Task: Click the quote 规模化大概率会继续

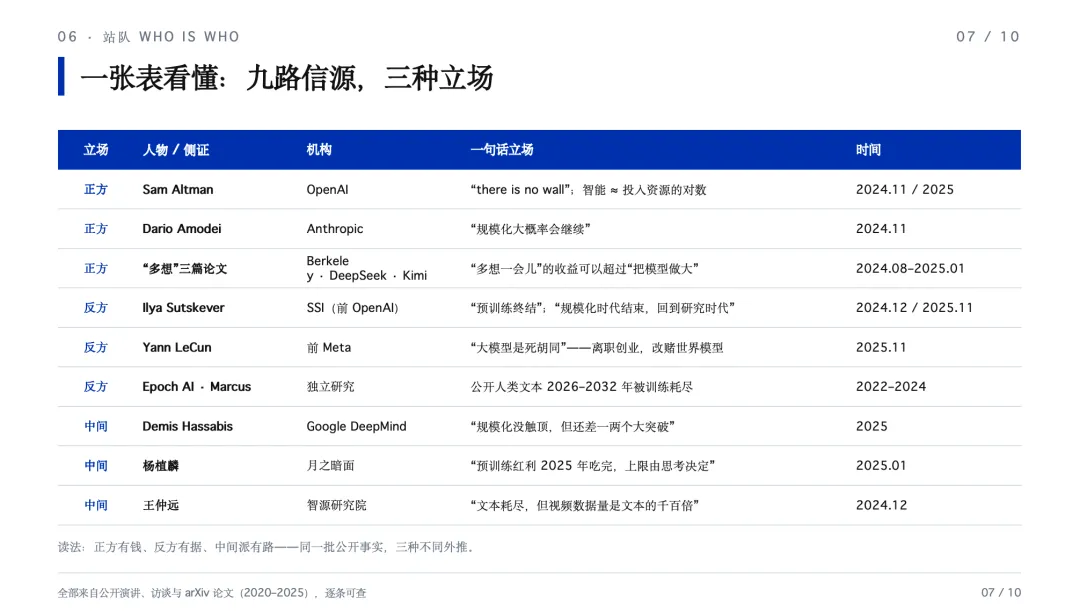Action: 530,229
